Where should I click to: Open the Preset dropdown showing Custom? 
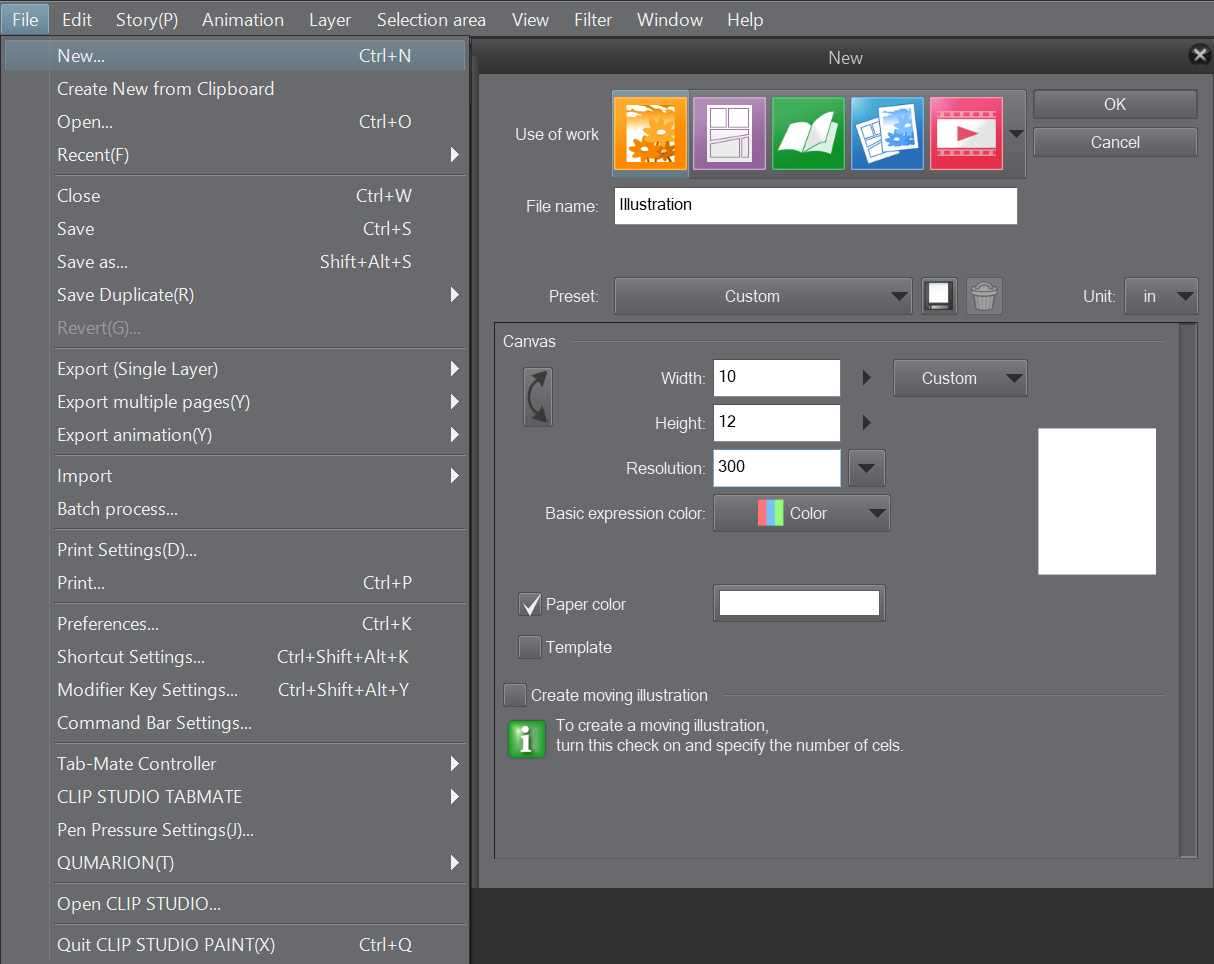[x=763, y=296]
